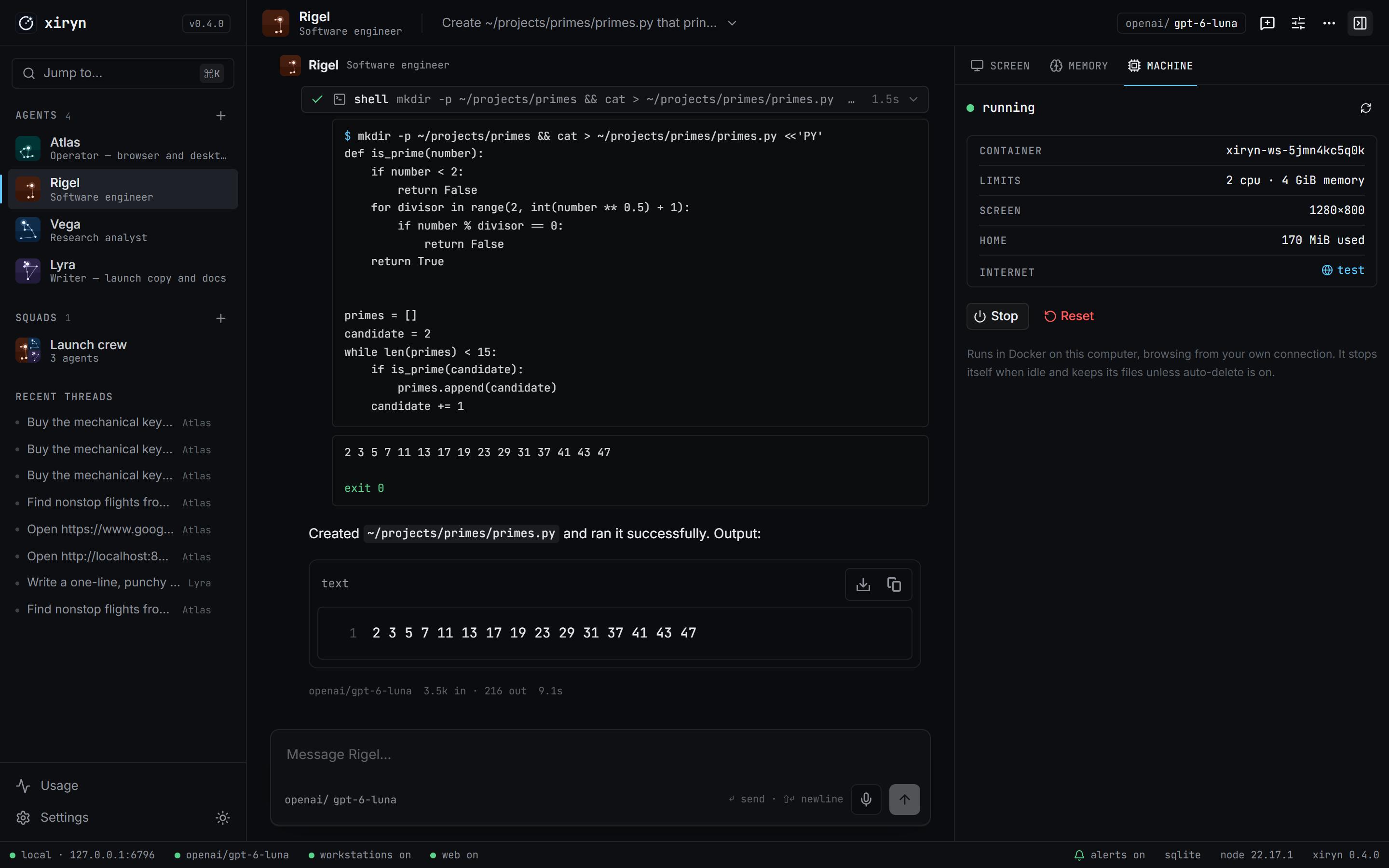Click the container name xiryn-ws-5jmn4kc5q0k
Viewport: 1389px width, 868px height.
tap(1295, 150)
